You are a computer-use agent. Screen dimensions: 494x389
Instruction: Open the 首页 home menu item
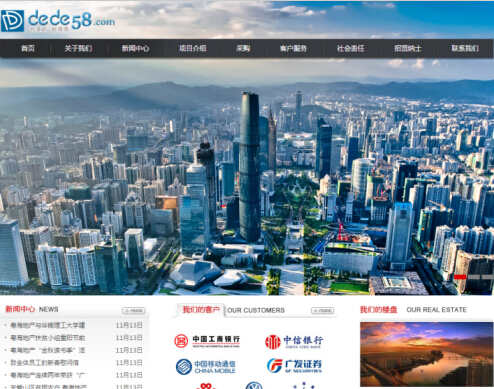click(28, 48)
